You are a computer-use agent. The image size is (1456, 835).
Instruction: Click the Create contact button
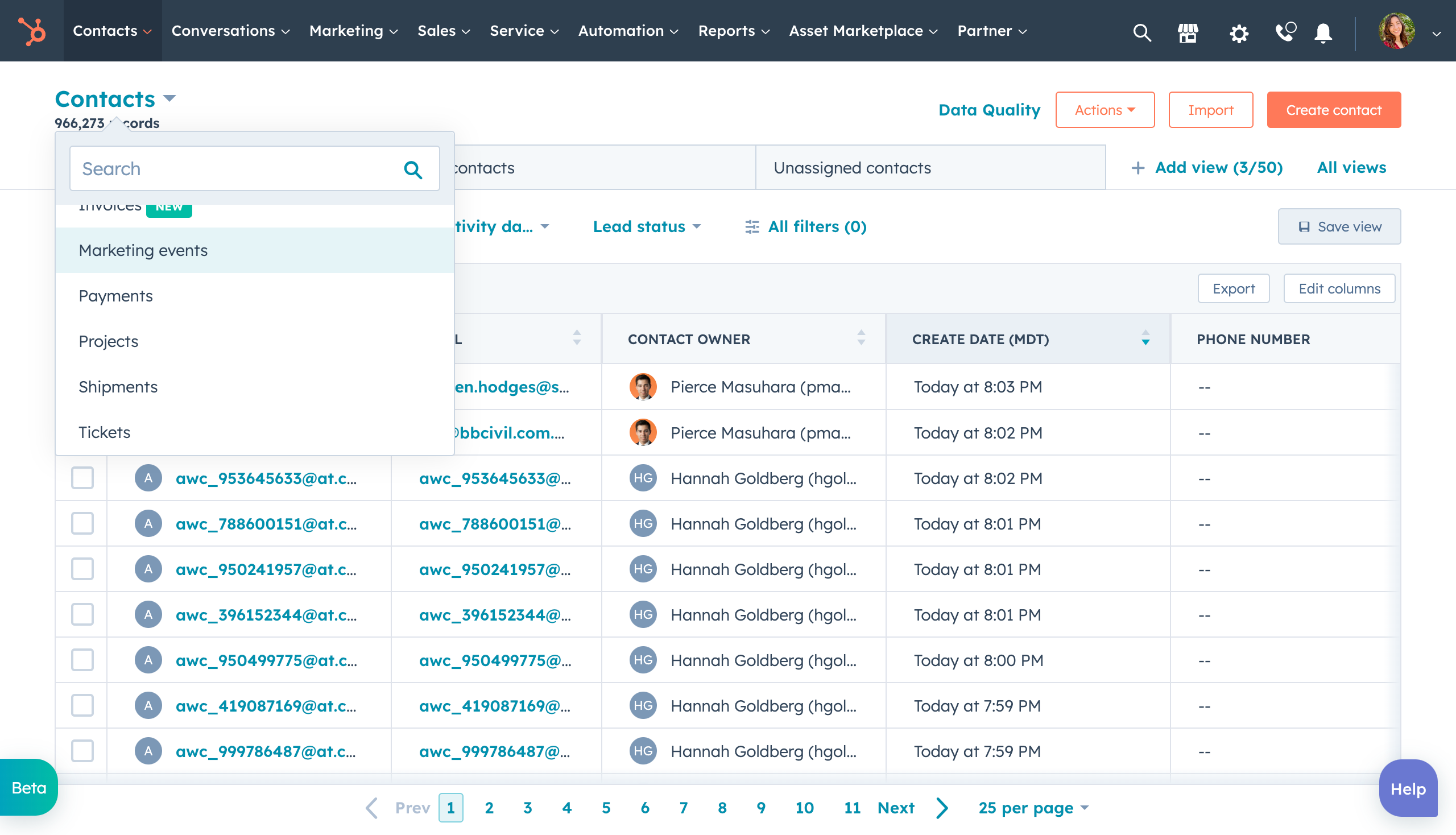(1333, 110)
